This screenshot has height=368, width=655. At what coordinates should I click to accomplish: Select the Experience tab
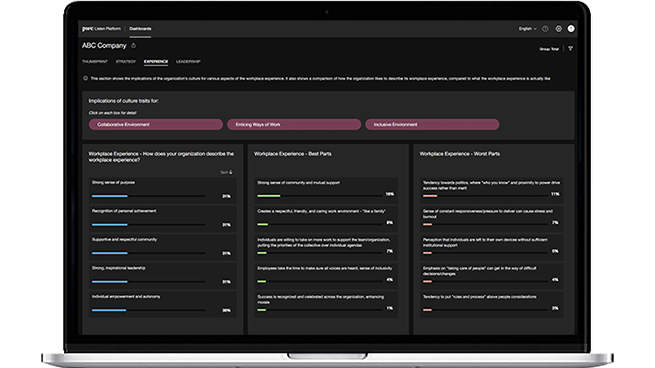(x=156, y=61)
